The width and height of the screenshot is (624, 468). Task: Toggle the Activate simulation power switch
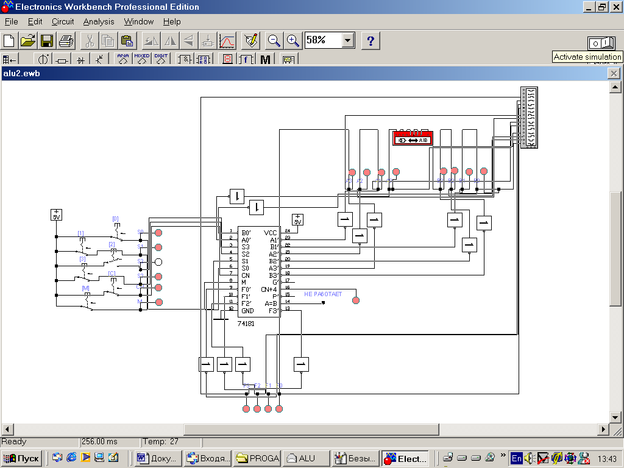[x=601, y=41]
